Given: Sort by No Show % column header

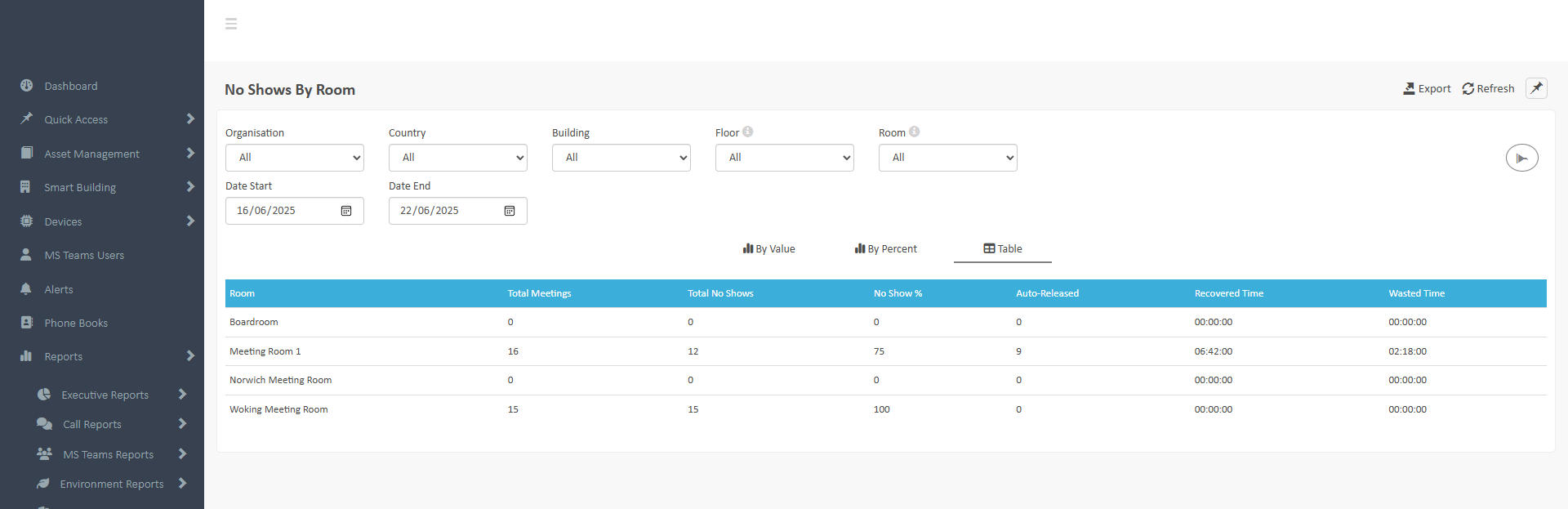Looking at the screenshot, I should (898, 293).
